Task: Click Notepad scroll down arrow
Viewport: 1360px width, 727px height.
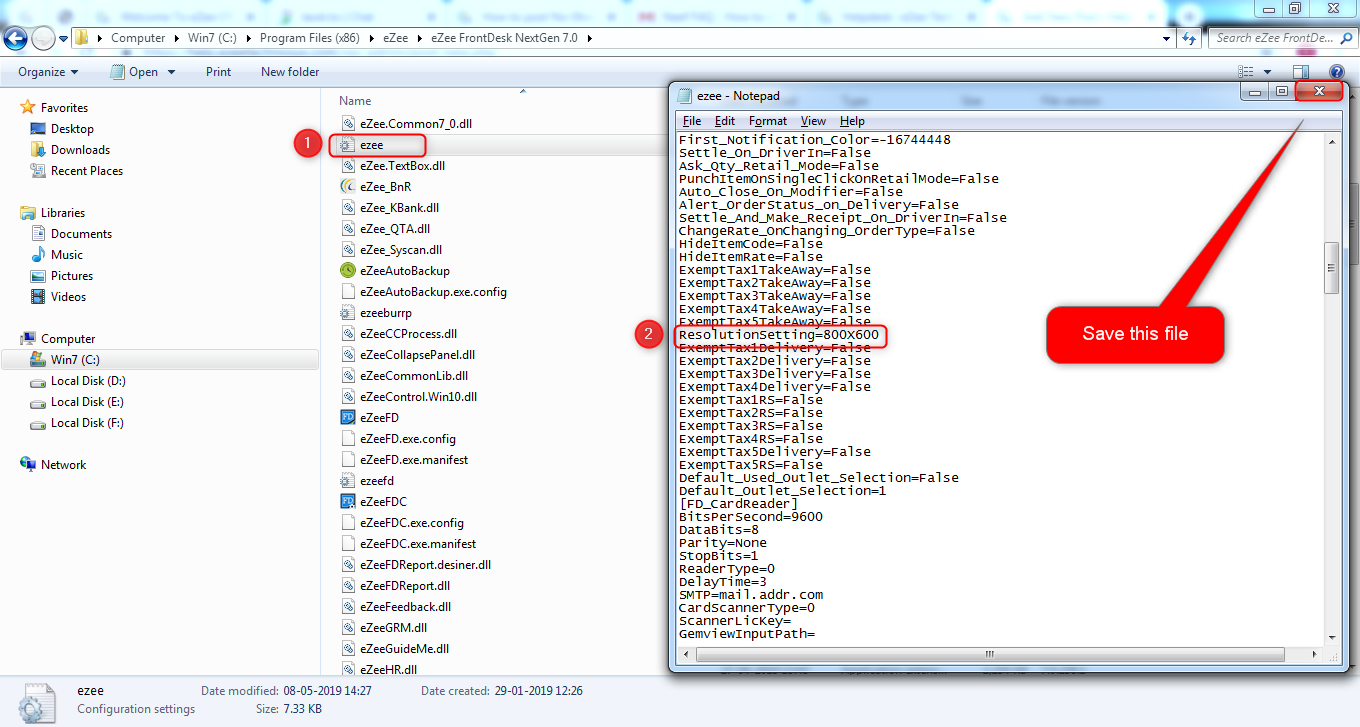Action: (1332, 637)
